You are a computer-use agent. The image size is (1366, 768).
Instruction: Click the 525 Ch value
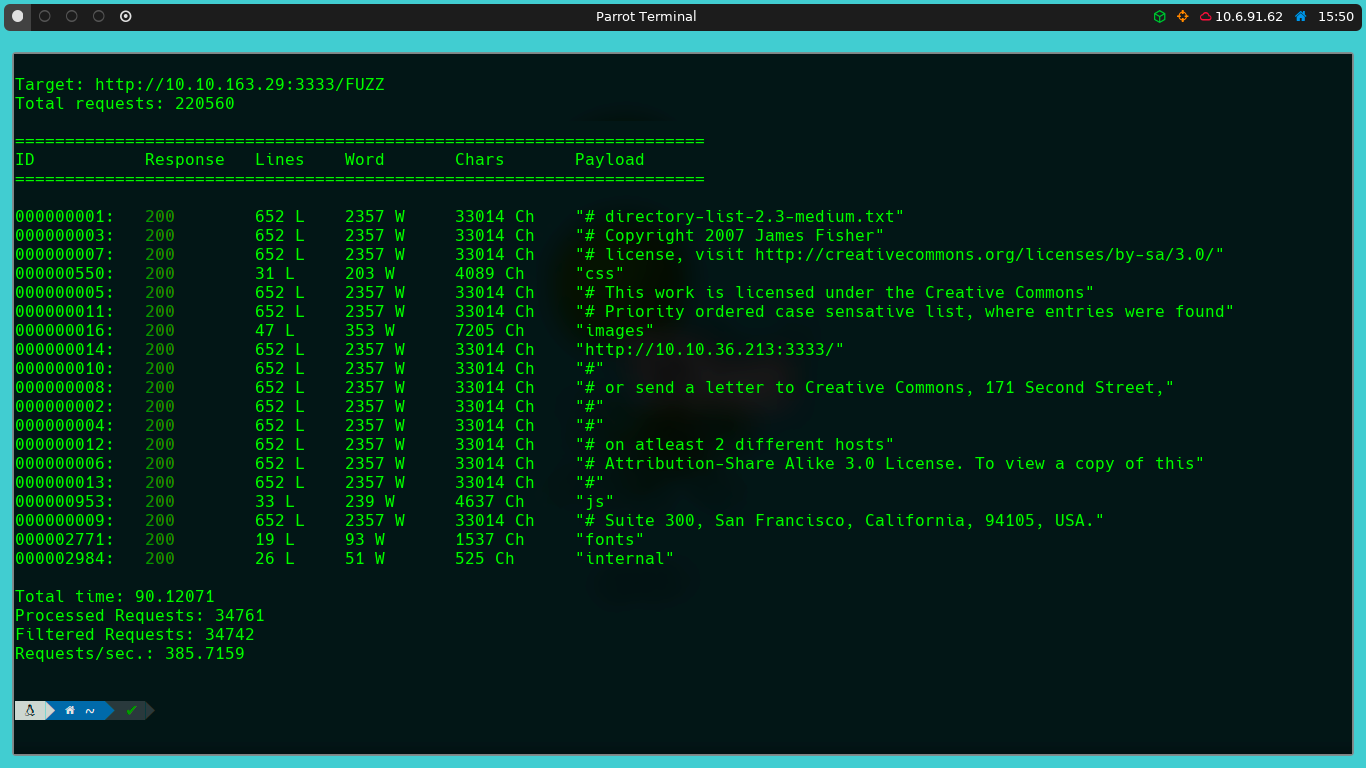point(485,559)
